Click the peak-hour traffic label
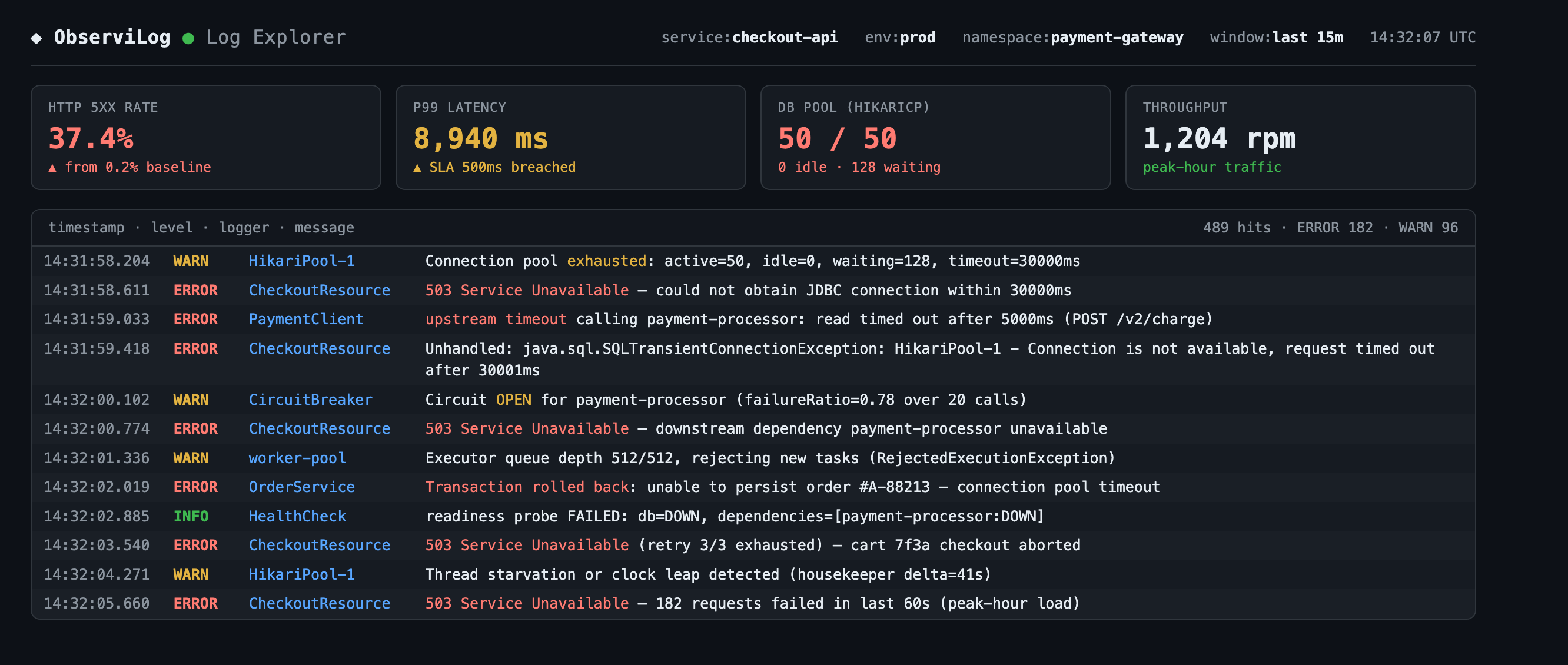This screenshot has width=1568, height=665. coord(1211,167)
